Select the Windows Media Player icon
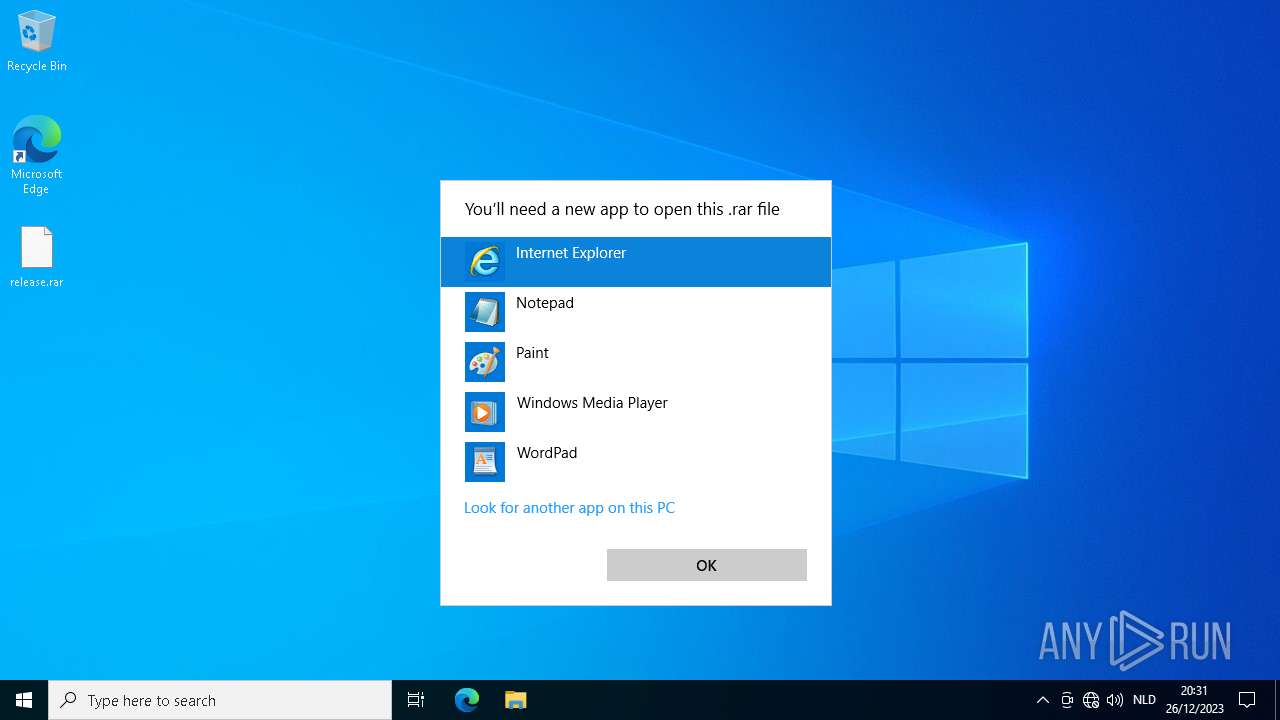Viewport: 1280px width, 720px height. tap(485, 412)
